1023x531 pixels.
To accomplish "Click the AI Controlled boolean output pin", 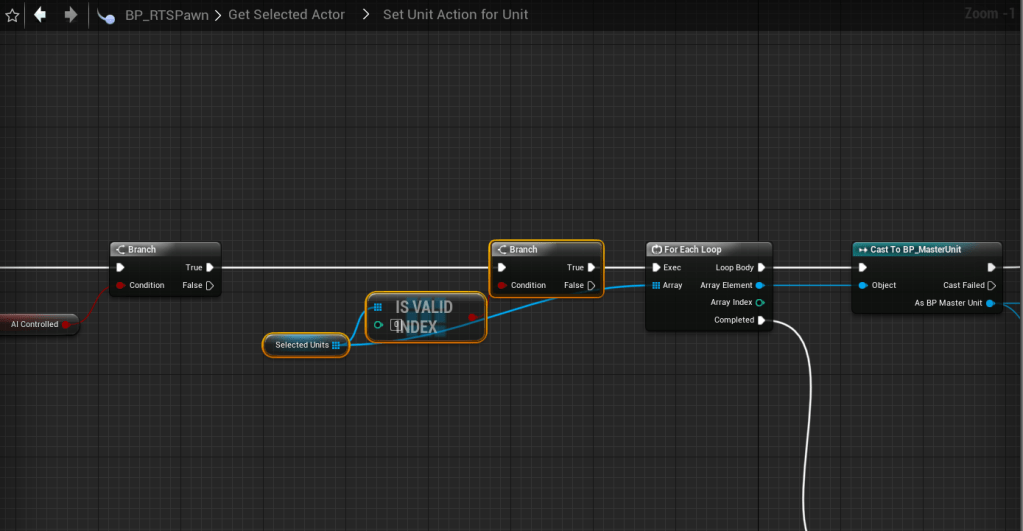I will pos(66,324).
